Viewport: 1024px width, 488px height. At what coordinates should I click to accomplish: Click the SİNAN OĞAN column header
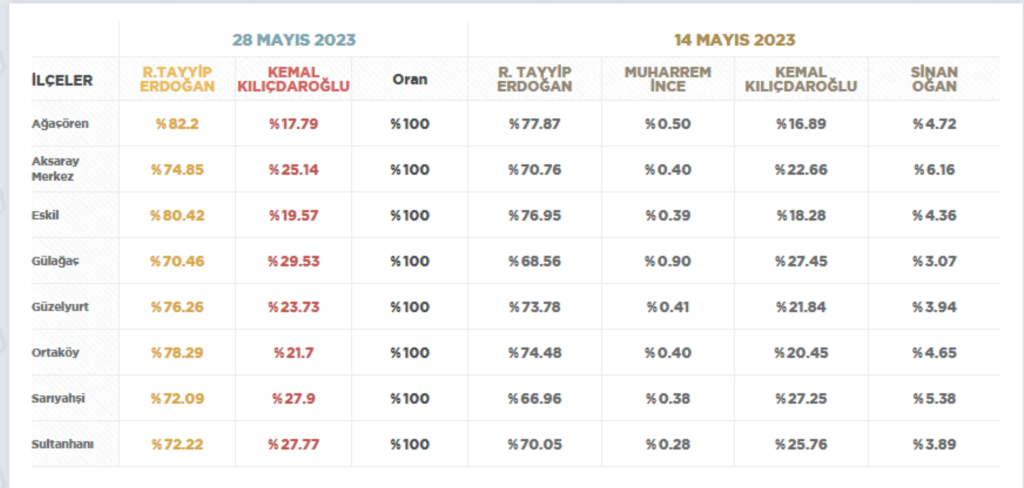point(934,79)
